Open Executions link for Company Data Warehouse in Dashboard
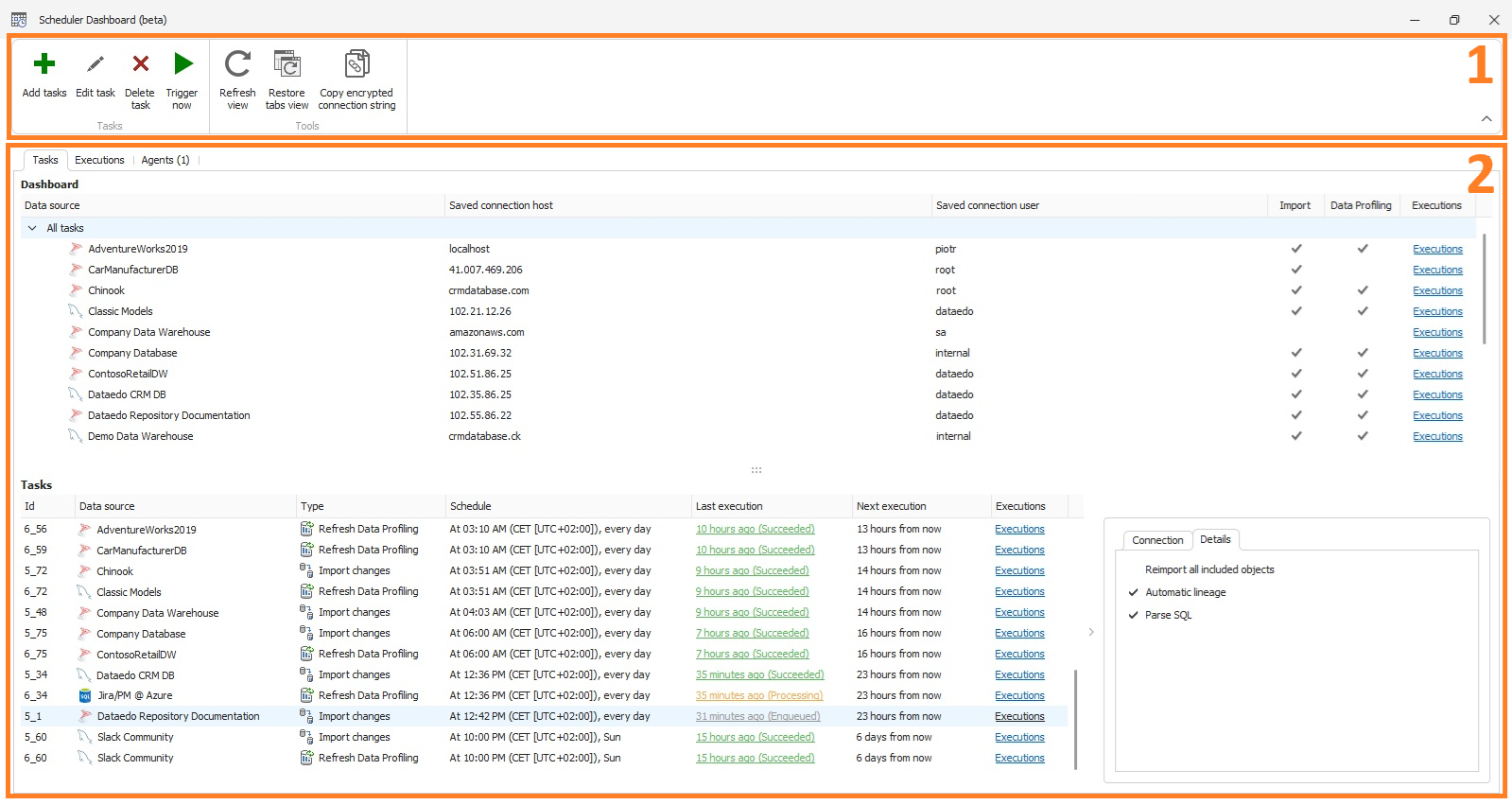The width and height of the screenshot is (1512, 805). [x=1437, y=332]
